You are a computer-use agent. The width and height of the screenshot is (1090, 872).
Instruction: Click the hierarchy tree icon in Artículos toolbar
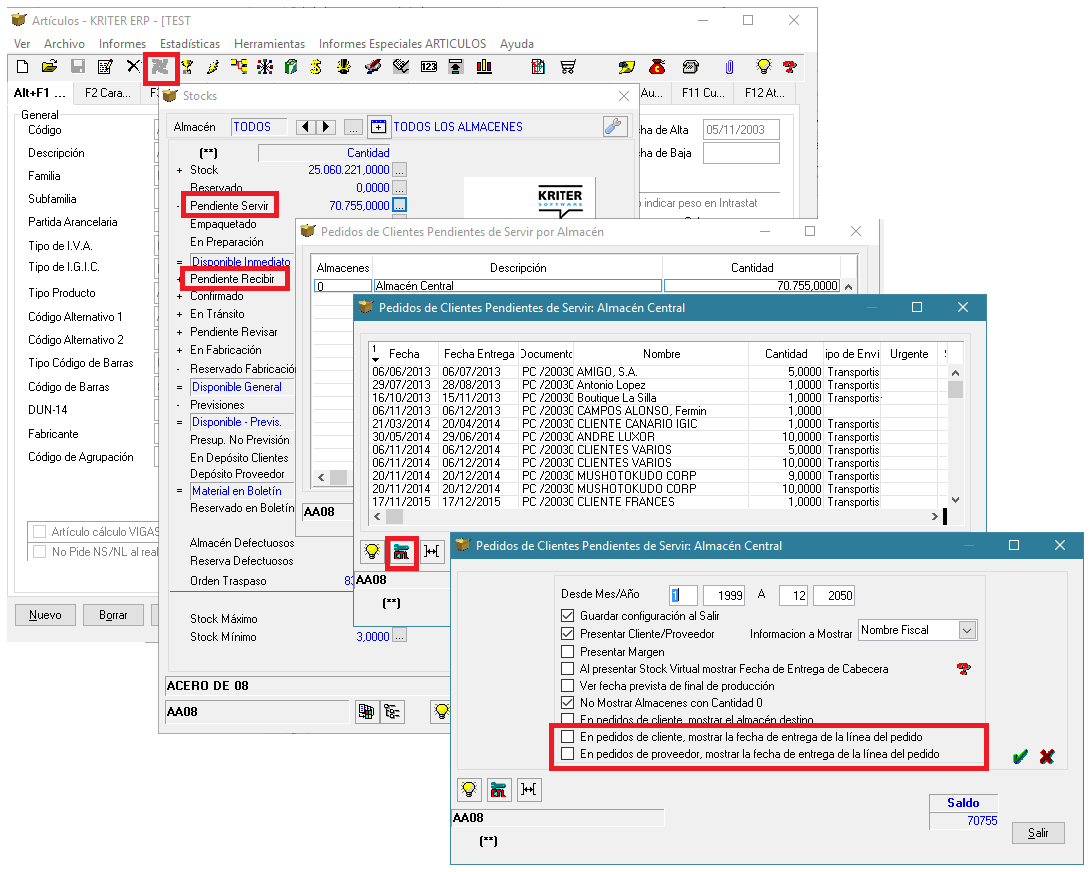239,67
